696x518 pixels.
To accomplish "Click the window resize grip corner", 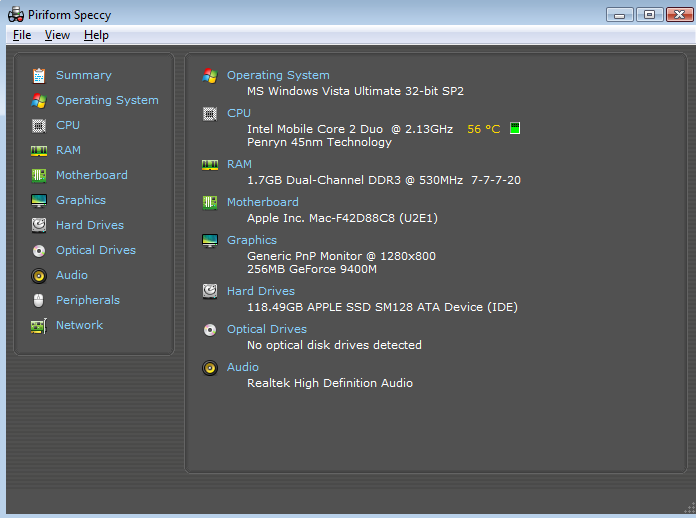I will point(690,508).
